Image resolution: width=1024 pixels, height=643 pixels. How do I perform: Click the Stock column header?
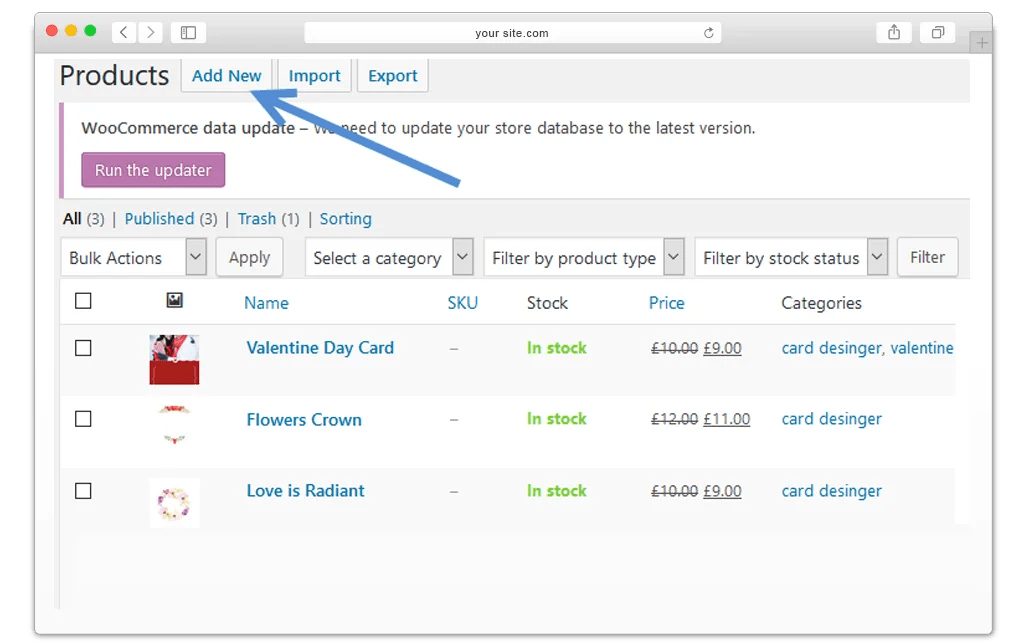click(x=547, y=303)
